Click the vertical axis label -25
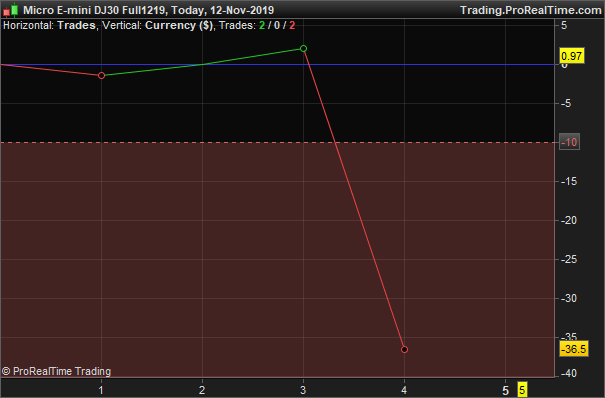The image size is (605, 398). (569, 260)
